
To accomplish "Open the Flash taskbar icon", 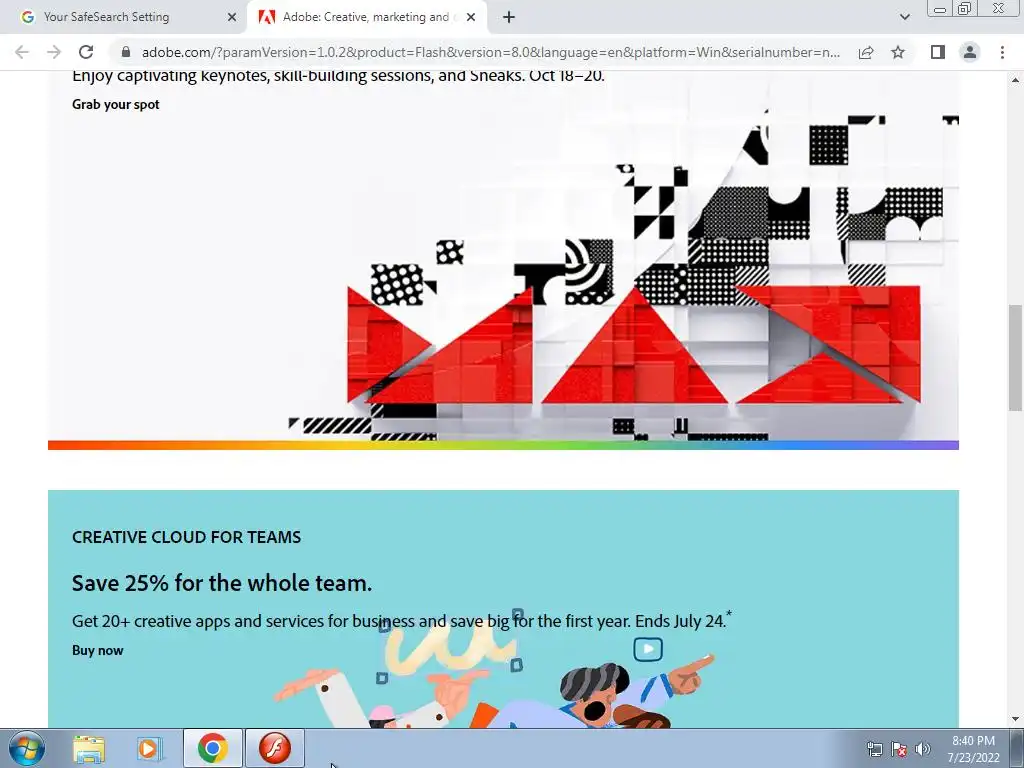I will 275,748.
